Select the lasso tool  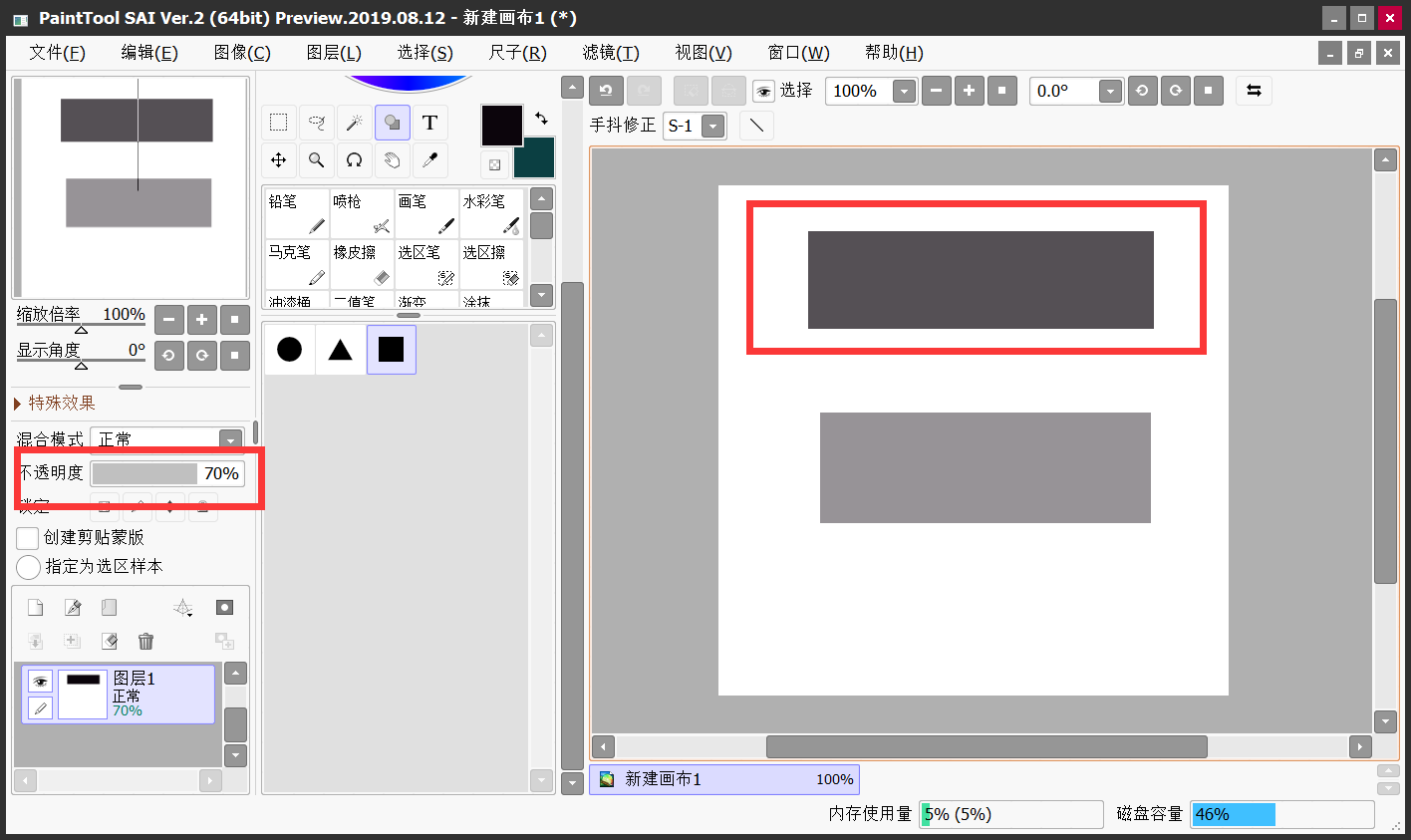317,123
